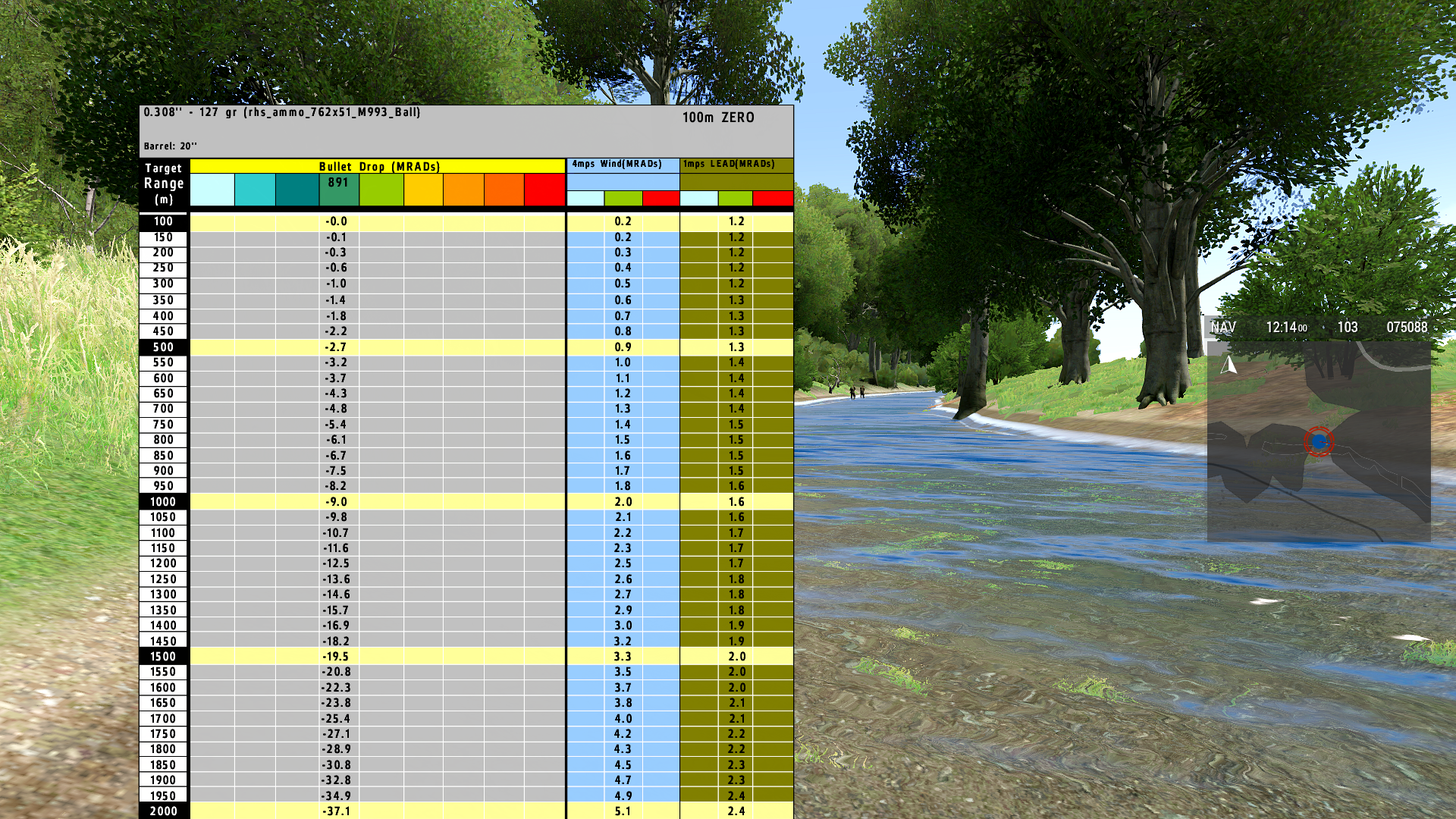Image resolution: width=1456 pixels, height=819 pixels.
Task: Select the dark orange Bullet Drop swatch
Action: click(504, 190)
